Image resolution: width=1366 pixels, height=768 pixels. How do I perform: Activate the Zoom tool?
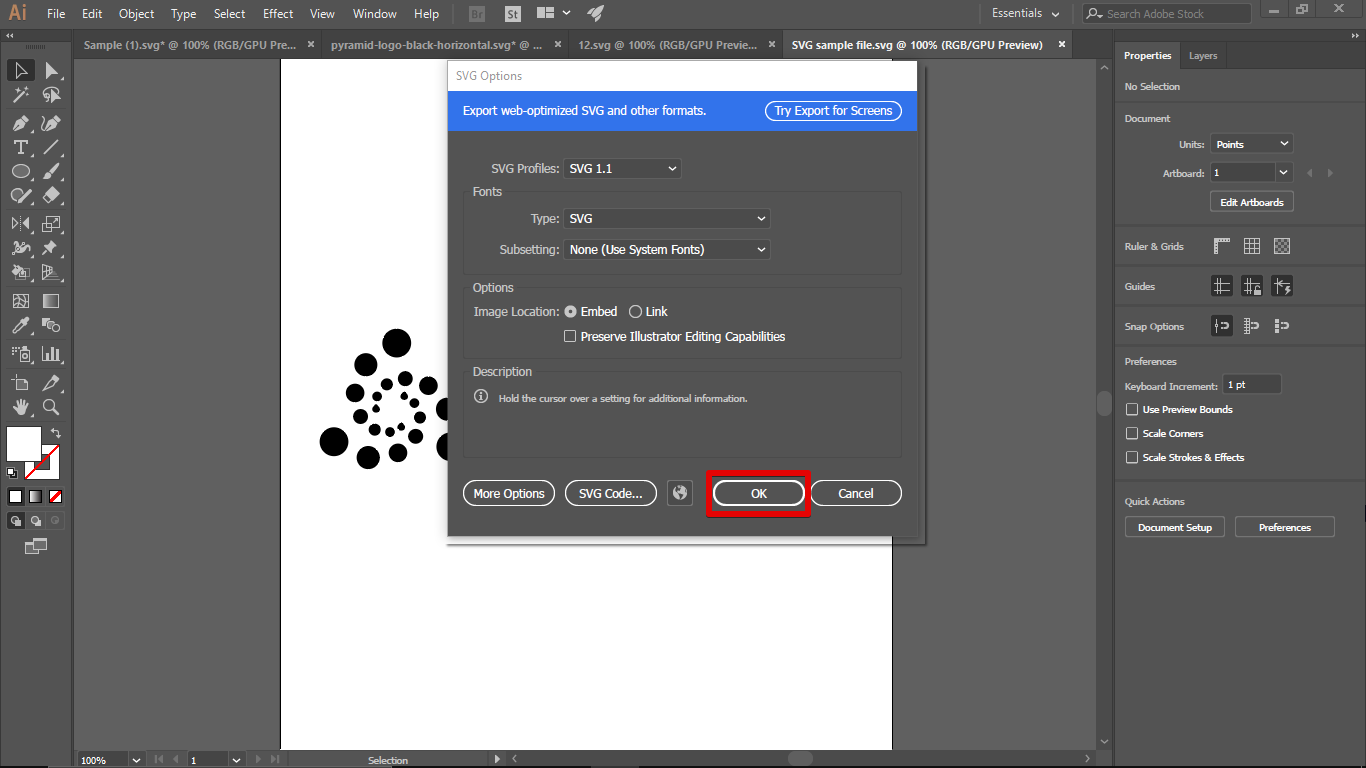51,407
